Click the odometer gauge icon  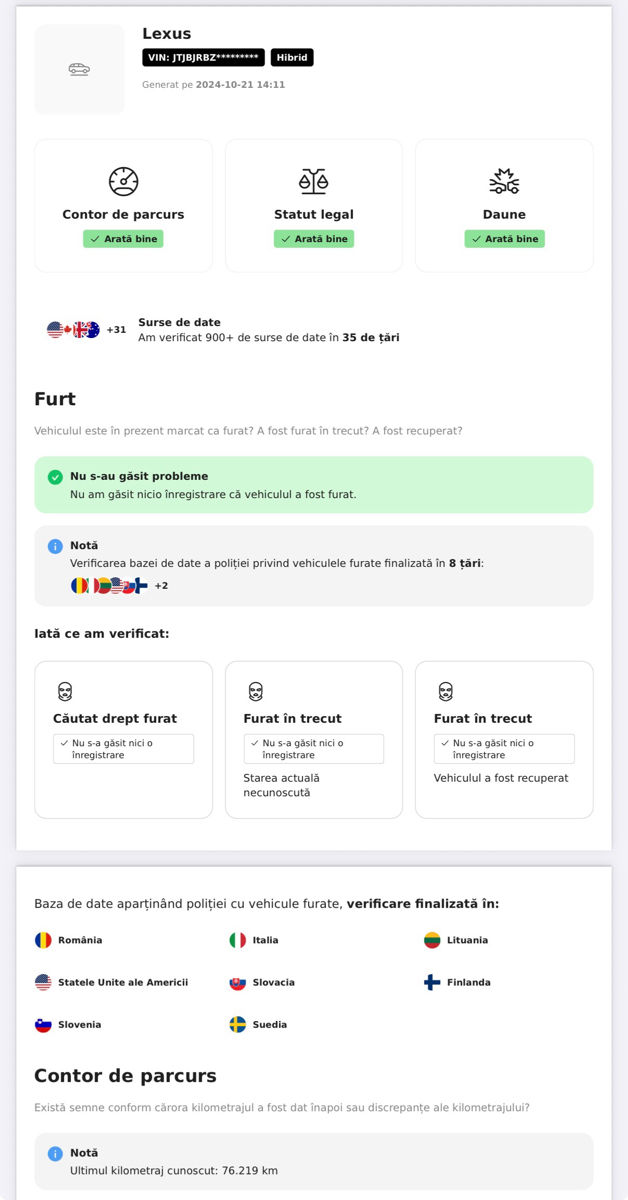coord(123,181)
